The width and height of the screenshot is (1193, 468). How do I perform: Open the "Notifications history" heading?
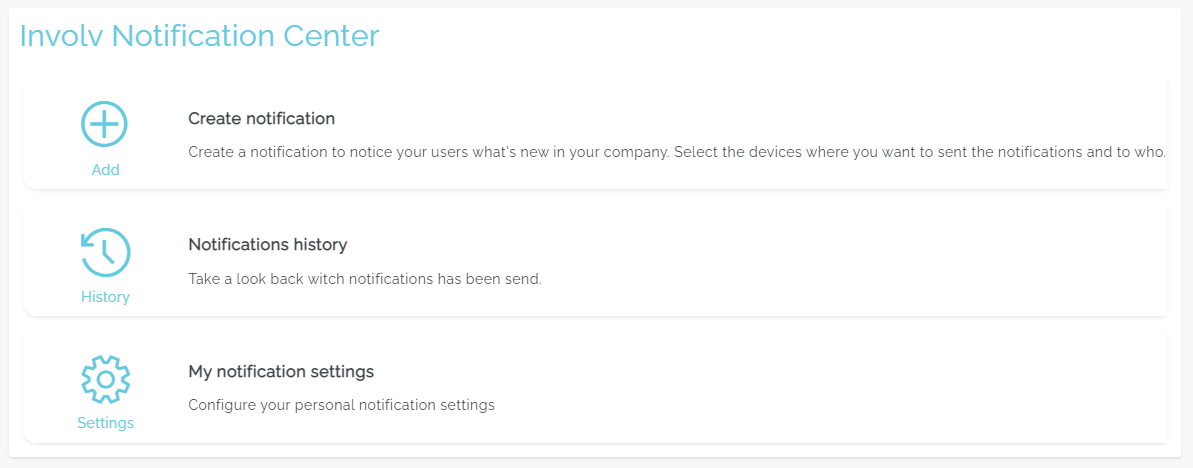pos(267,245)
